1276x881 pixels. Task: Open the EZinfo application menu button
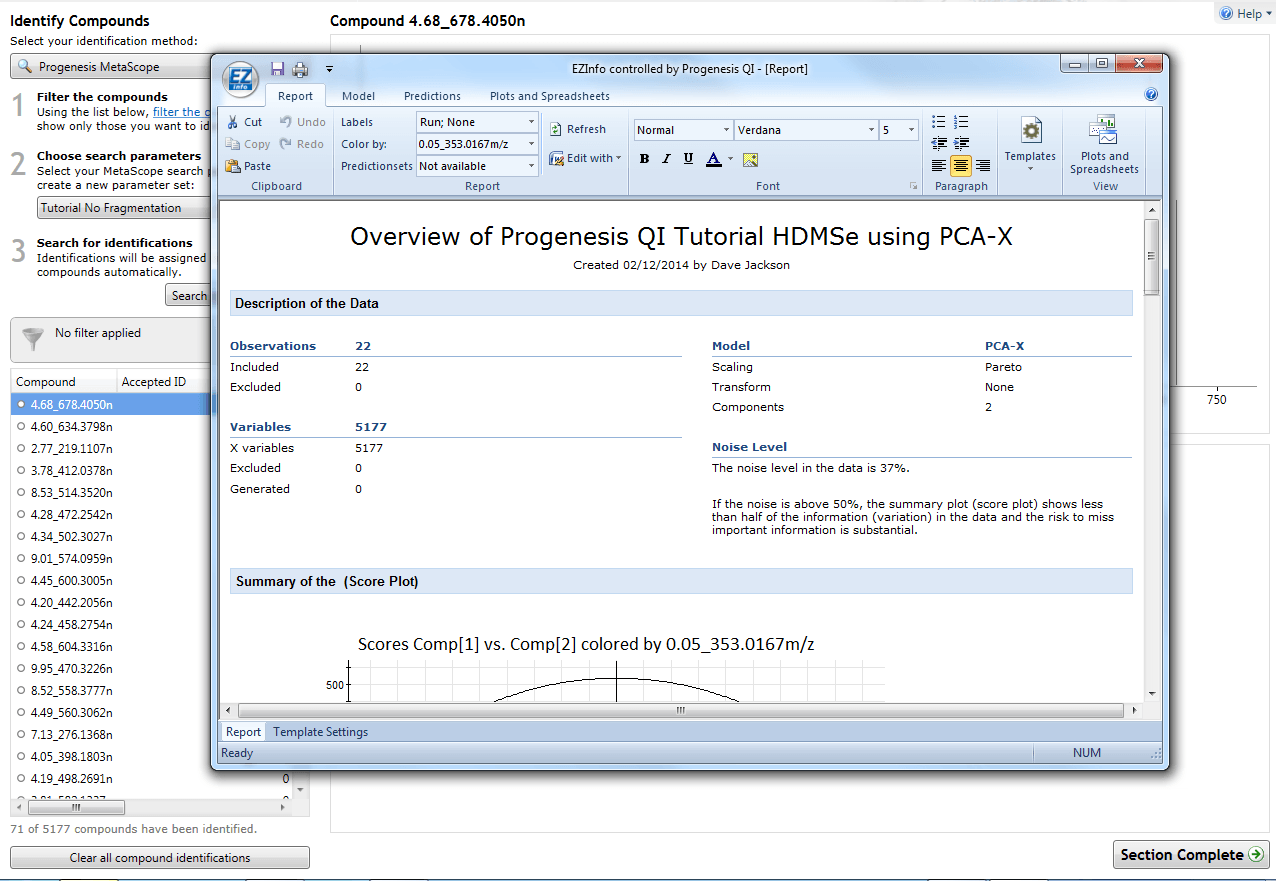coord(240,79)
